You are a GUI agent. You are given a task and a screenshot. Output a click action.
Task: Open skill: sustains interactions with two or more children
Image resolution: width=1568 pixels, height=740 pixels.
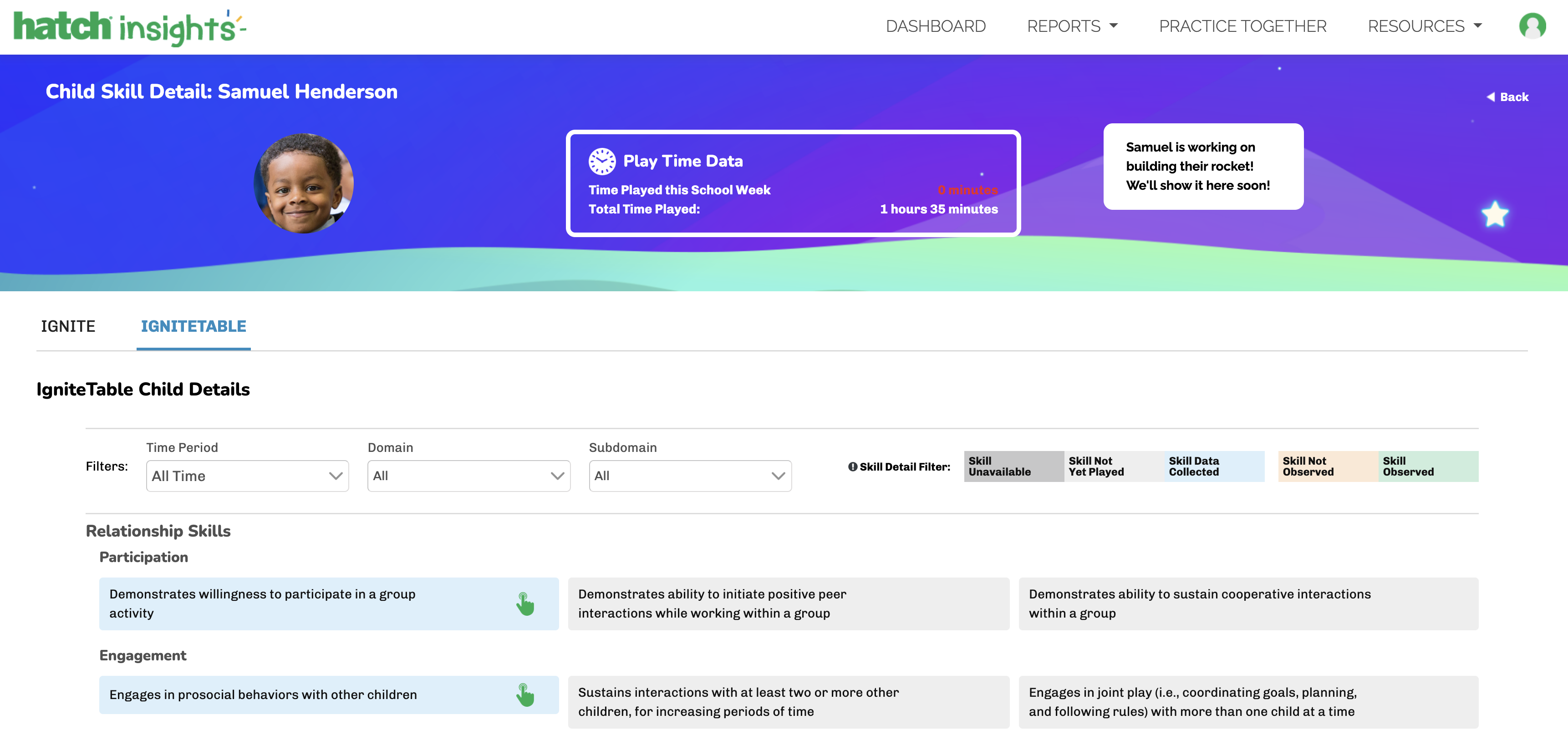[788, 702]
